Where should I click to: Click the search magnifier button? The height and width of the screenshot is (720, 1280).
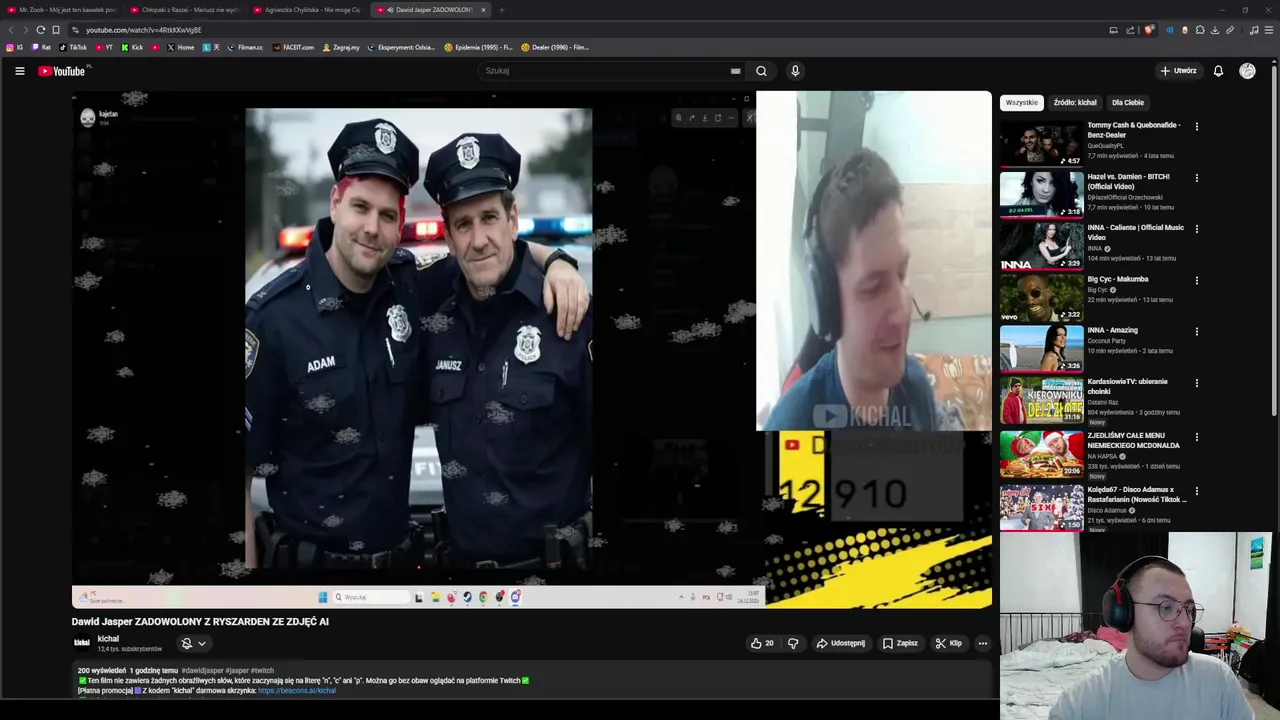point(761,71)
